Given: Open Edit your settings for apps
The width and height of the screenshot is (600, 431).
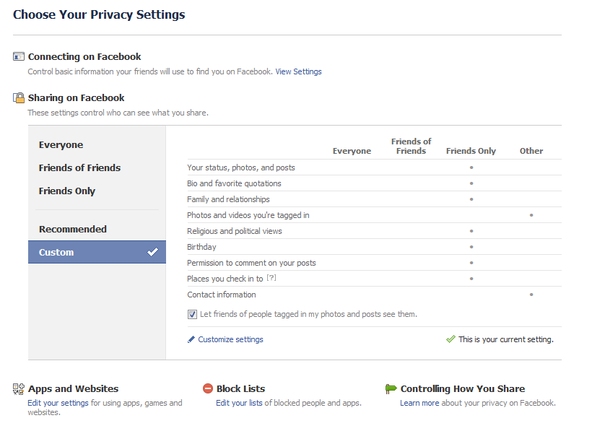Looking at the screenshot, I should 58,403.
